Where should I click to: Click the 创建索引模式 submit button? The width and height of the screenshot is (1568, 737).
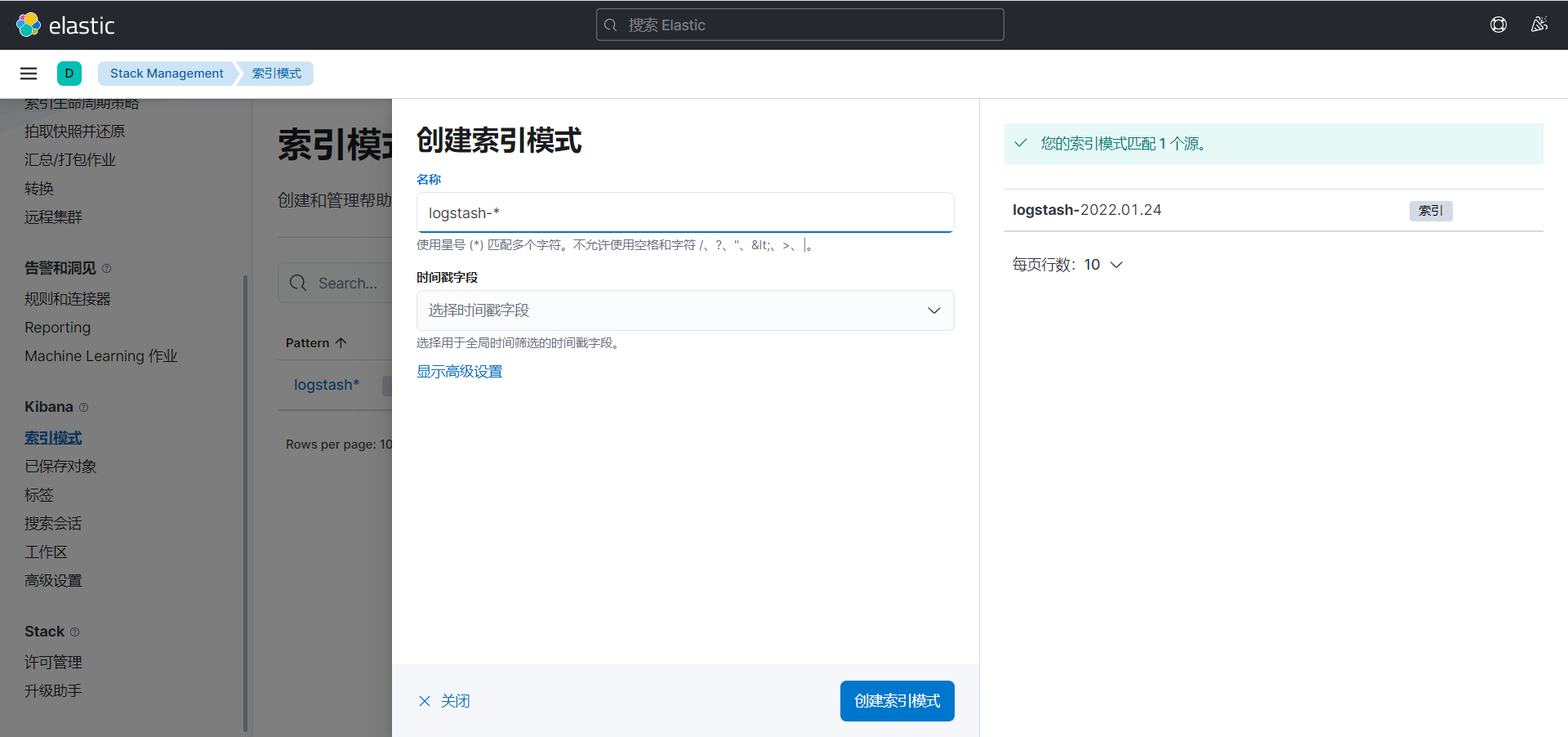click(897, 701)
